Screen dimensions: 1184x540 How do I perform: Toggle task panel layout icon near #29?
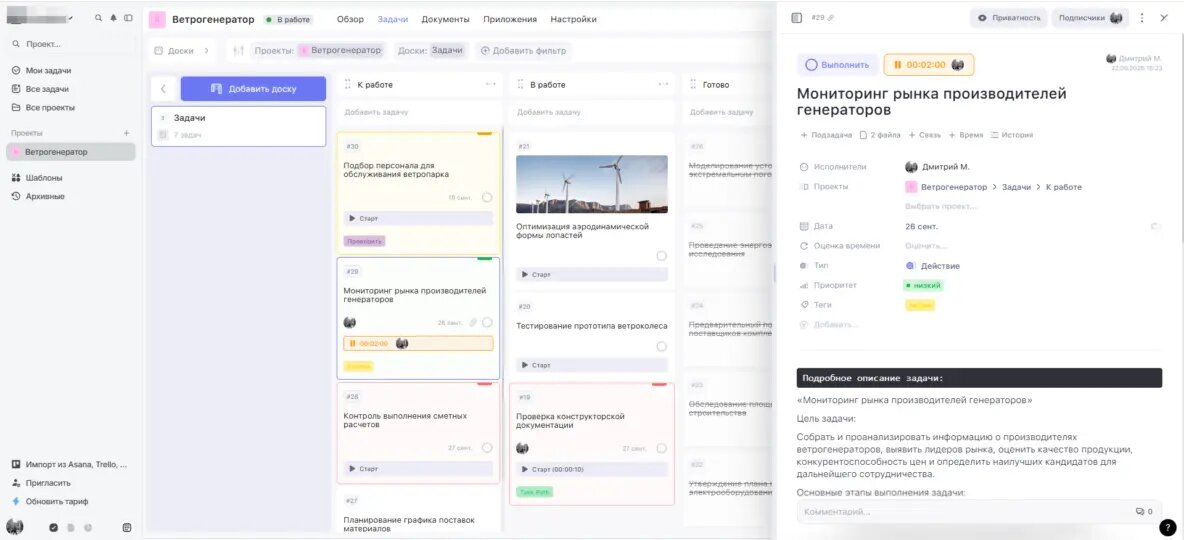[x=796, y=17]
